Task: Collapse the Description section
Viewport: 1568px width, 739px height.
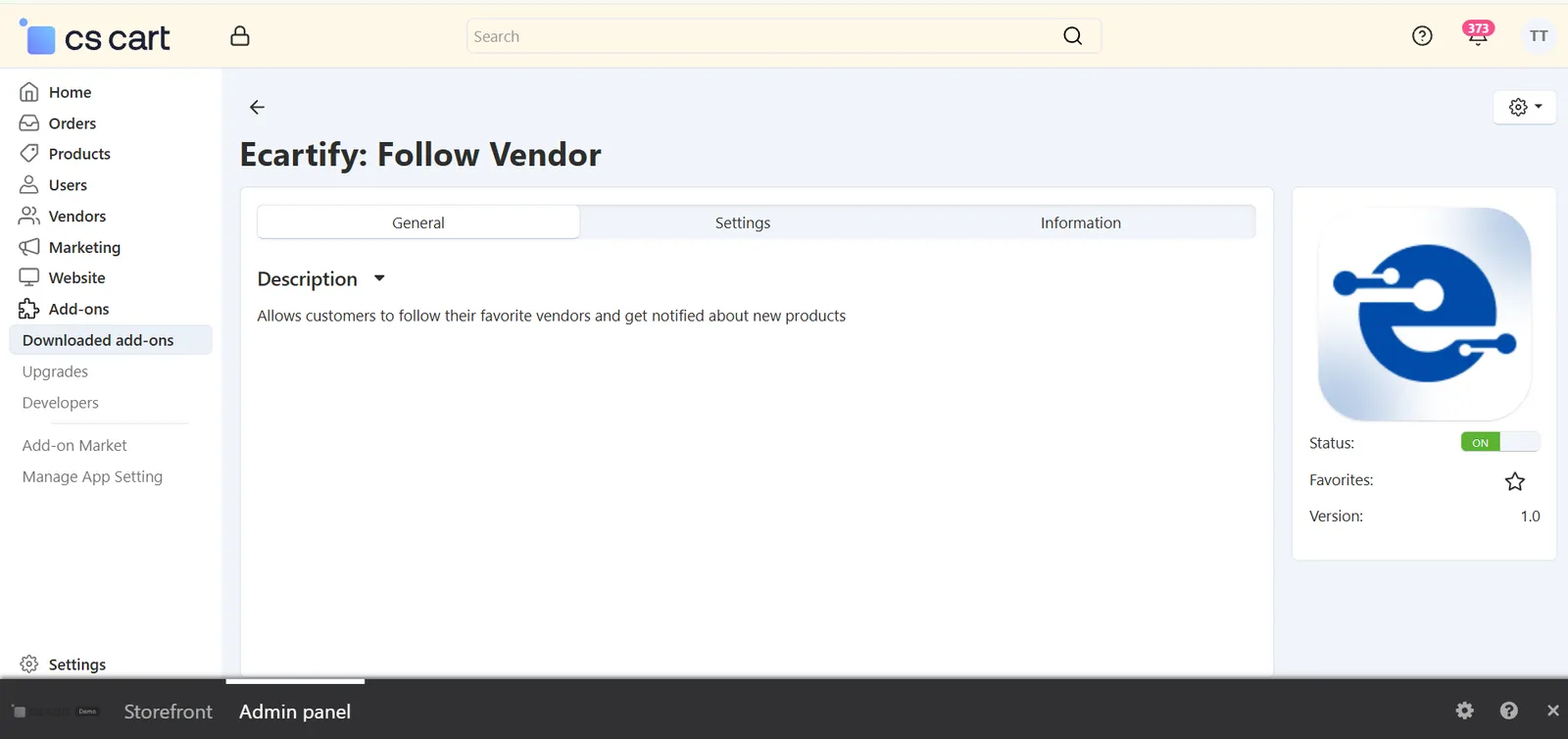Action: (321, 279)
